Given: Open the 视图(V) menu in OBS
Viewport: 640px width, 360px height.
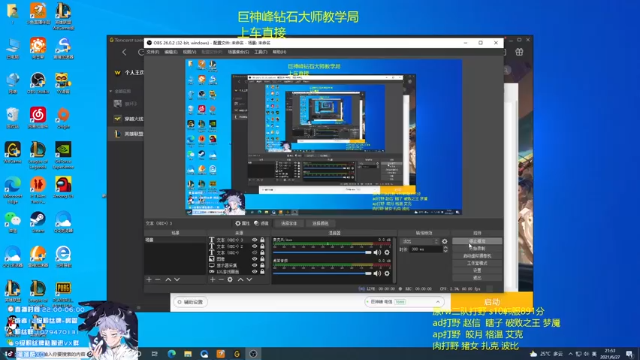Looking at the screenshot, I should (x=189, y=52).
